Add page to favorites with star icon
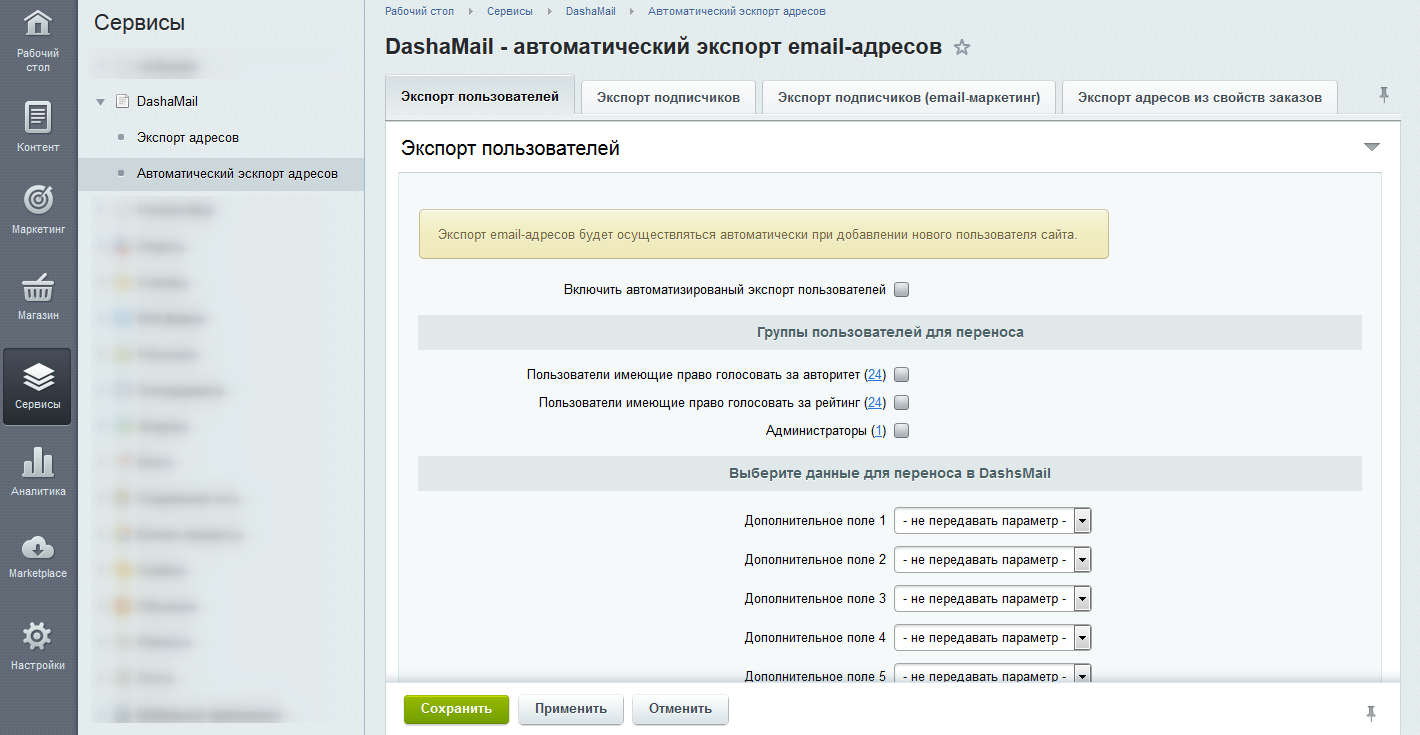Image resolution: width=1420 pixels, height=735 pixels. [962, 47]
